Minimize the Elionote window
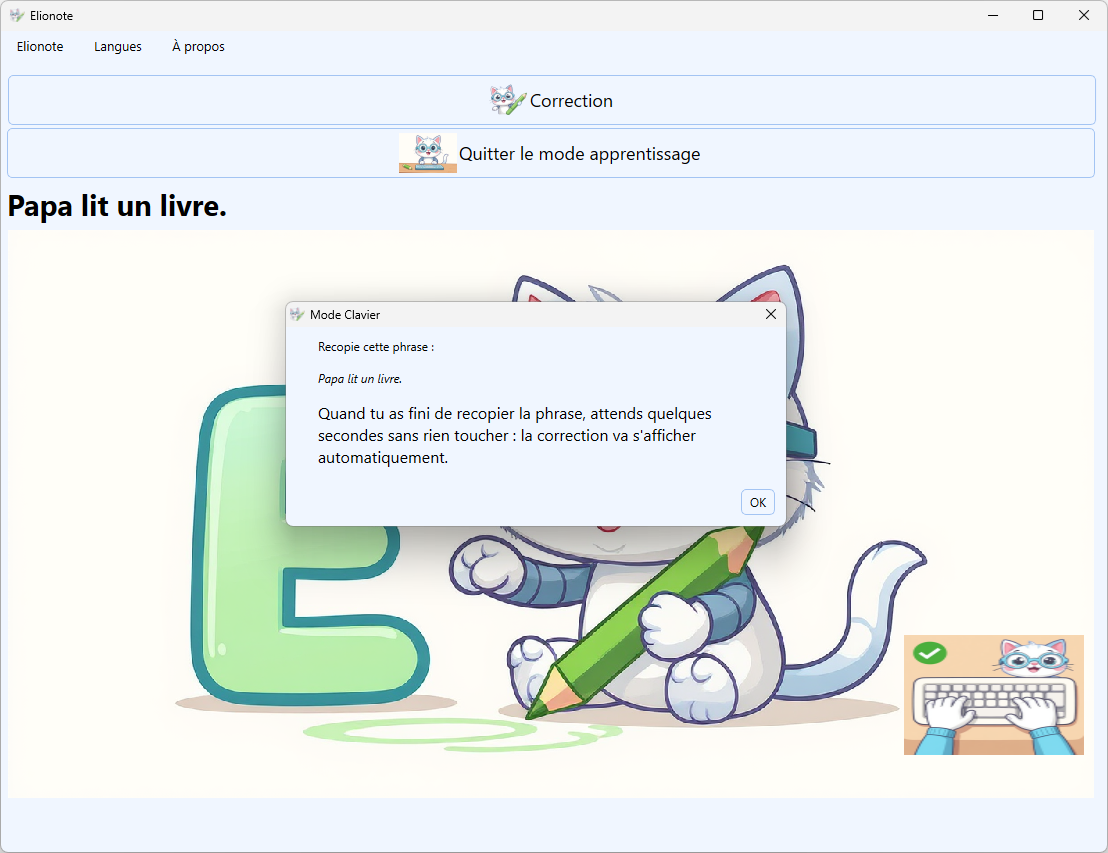This screenshot has height=853, width=1108. [993, 15]
